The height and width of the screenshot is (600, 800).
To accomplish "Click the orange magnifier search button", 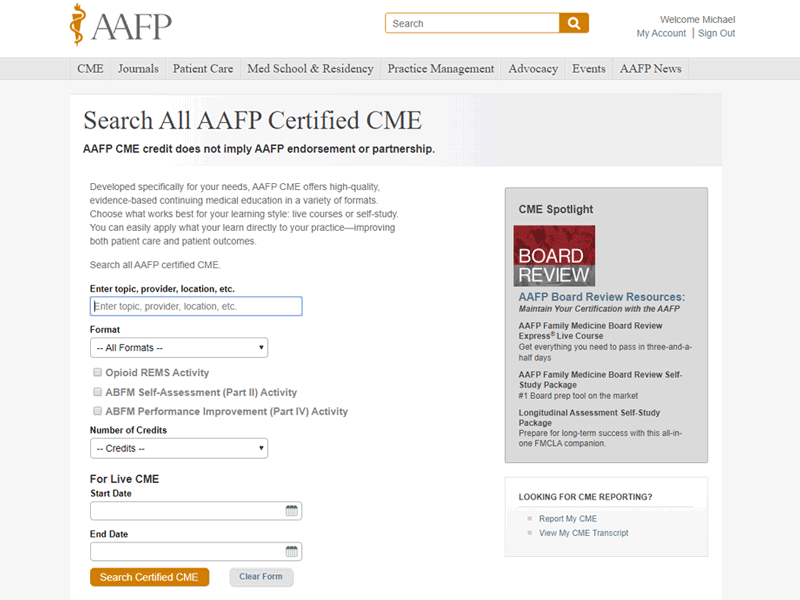I will [574, 23].
